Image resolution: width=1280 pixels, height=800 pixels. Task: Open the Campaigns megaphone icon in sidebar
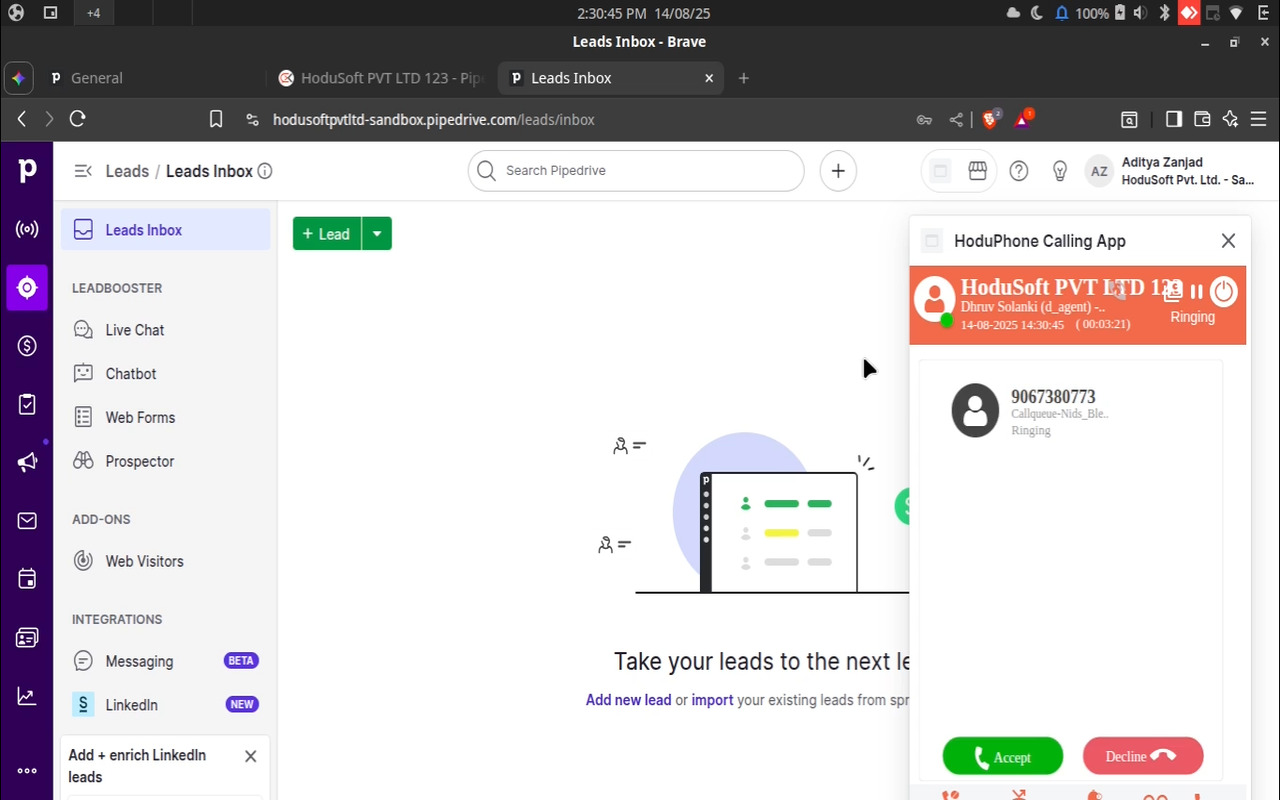tap(27, 462)
